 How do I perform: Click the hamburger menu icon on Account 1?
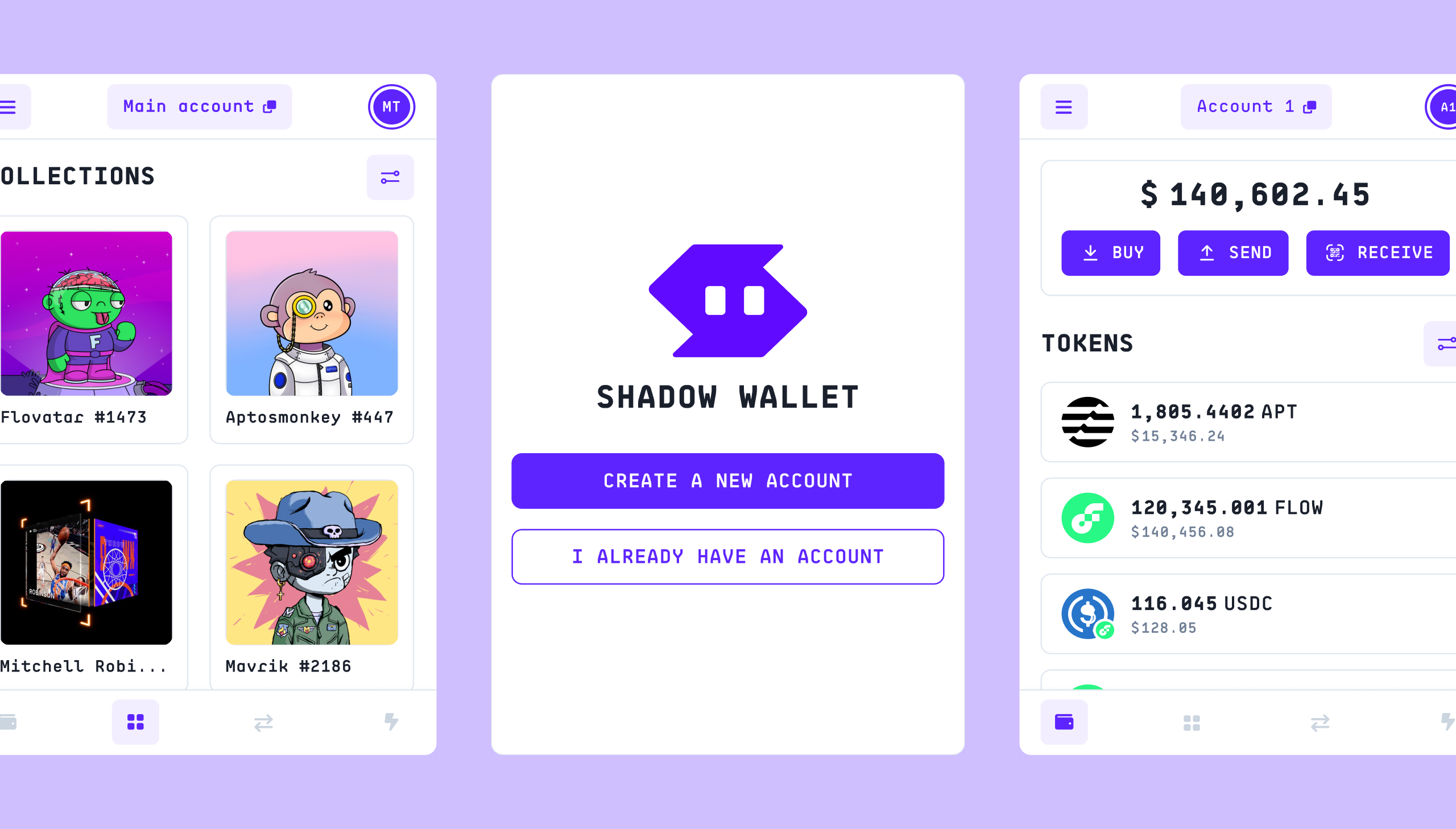(1064, 106)
